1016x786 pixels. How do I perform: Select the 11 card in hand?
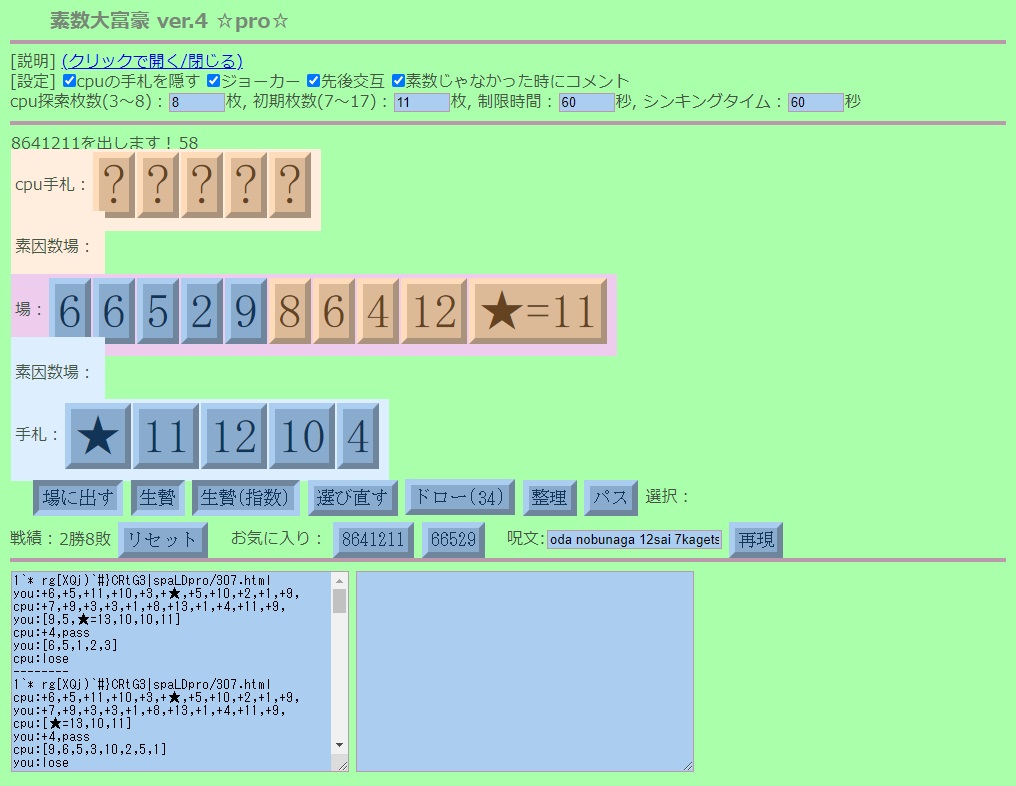pos(166,435)
